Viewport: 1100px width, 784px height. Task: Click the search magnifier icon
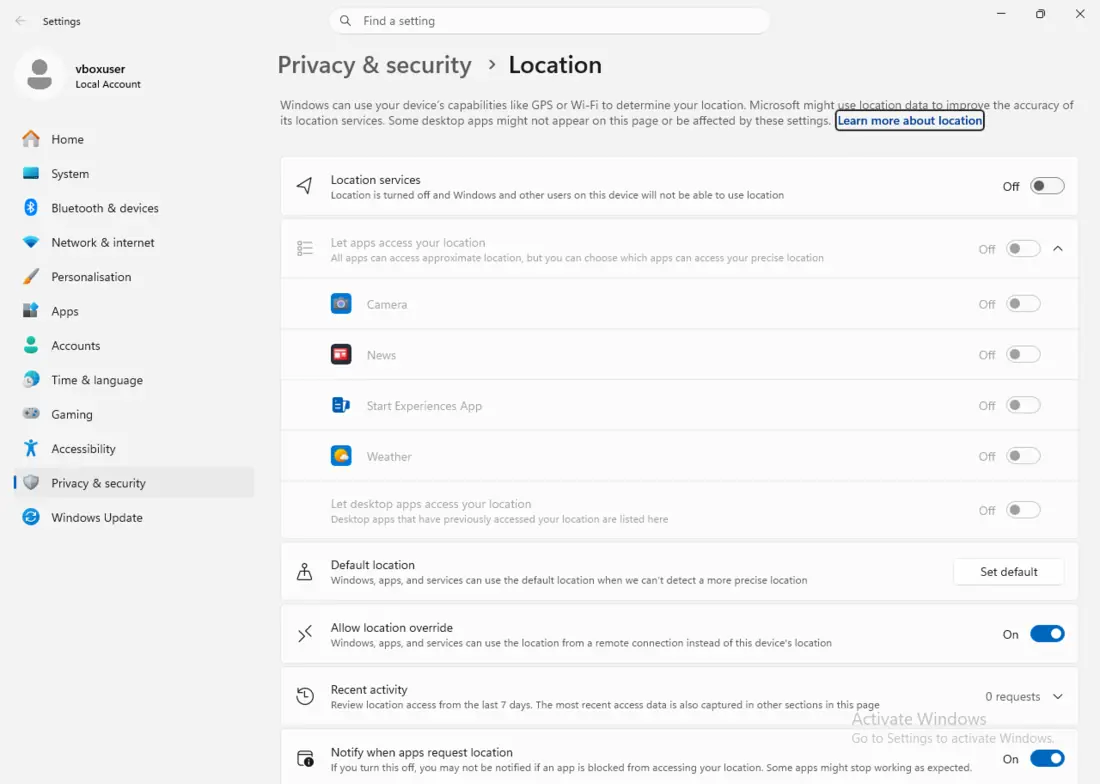345,20
